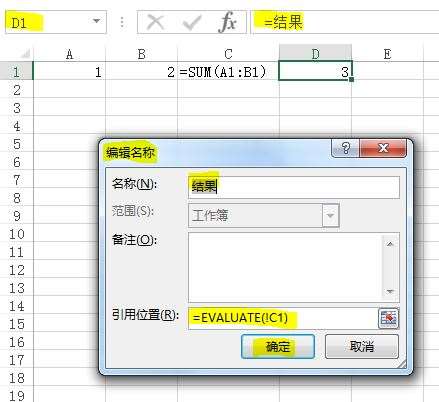
Task: Click the help question mark in dialog
Action: point(346,148)
